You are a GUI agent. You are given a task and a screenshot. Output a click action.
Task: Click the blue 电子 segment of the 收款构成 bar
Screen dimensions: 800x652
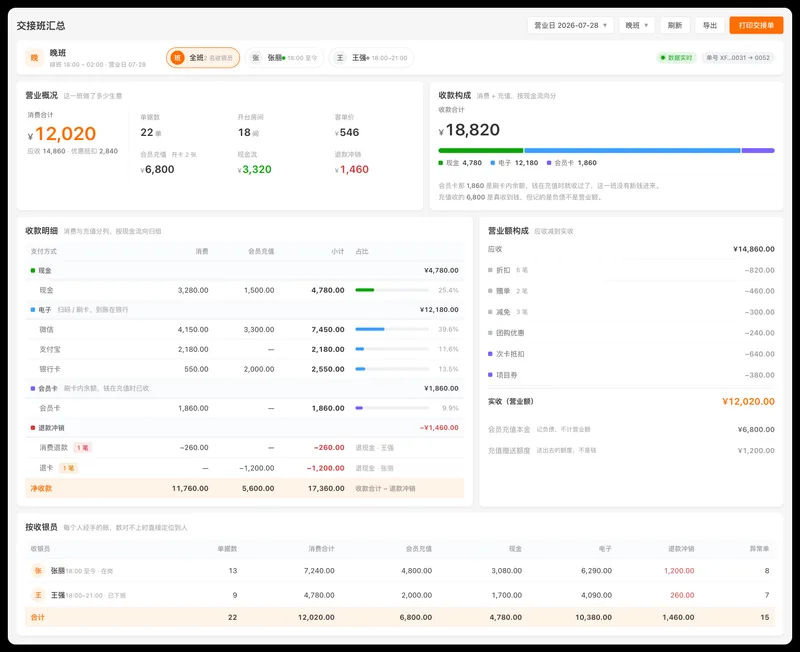(x=632, y=151)
